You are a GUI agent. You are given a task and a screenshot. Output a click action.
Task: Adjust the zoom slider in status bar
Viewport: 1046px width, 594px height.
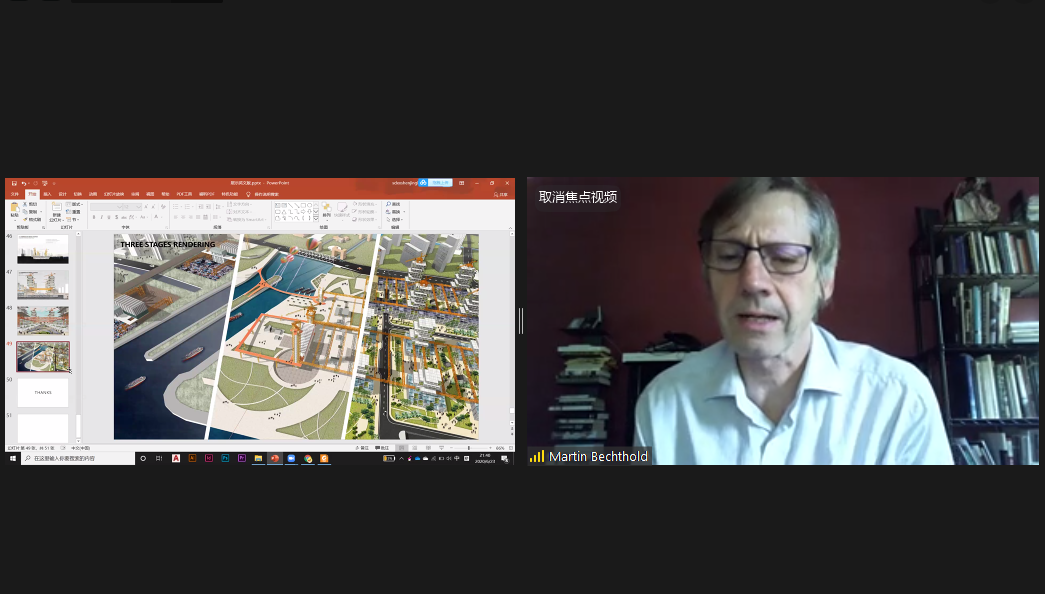[471, 448]
